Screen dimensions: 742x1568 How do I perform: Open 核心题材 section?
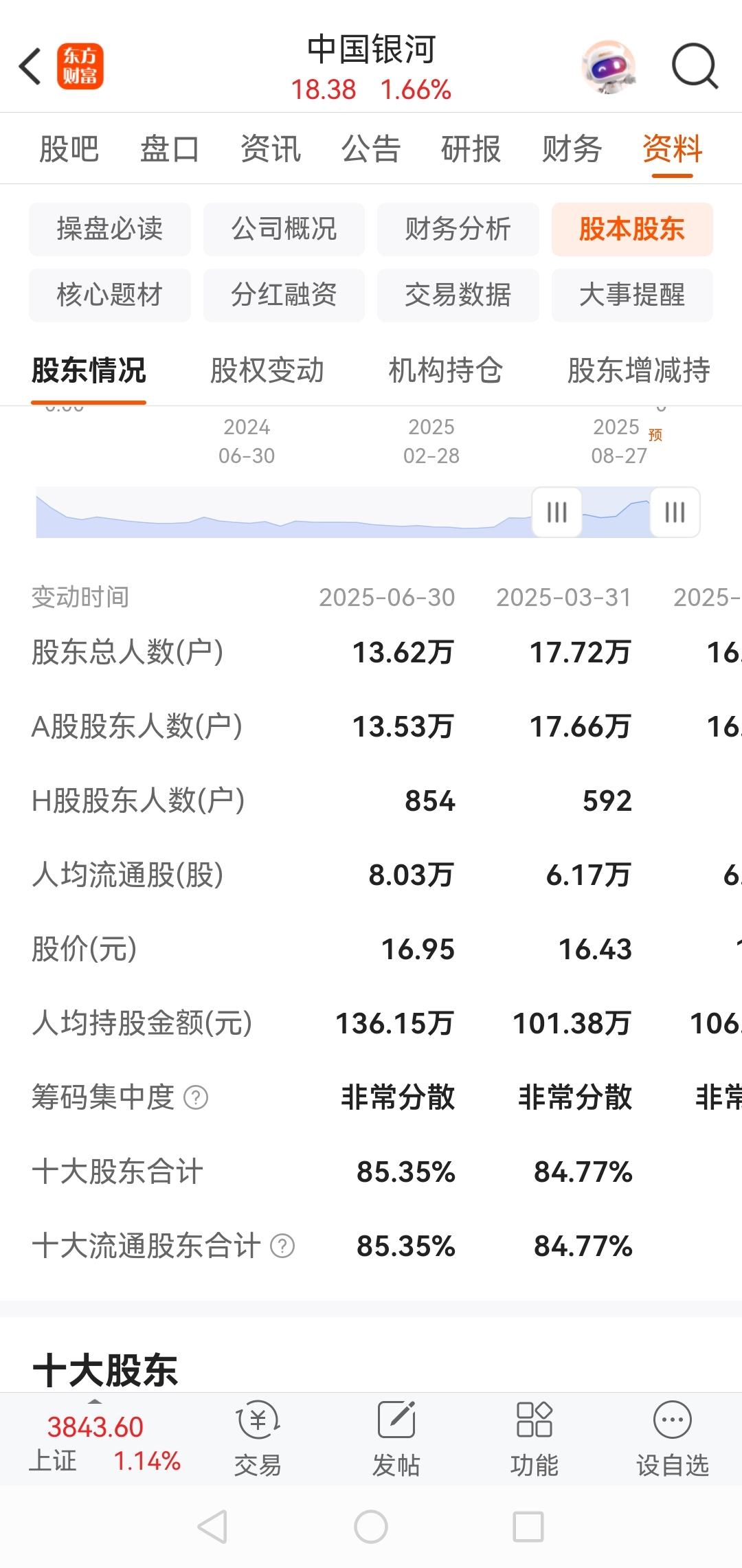click(x=110, y=295)
